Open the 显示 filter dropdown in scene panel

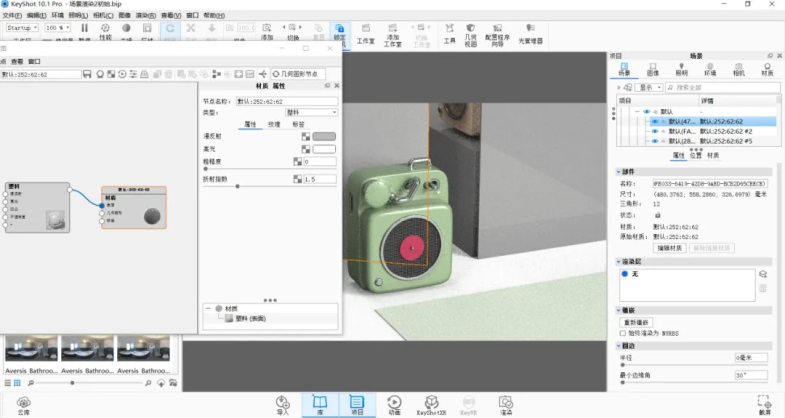click(648, 87)
